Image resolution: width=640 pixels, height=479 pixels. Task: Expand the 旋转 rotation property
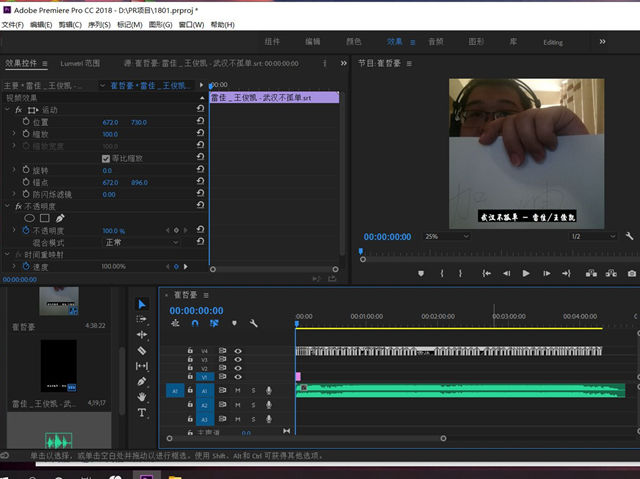click(14, 170)
